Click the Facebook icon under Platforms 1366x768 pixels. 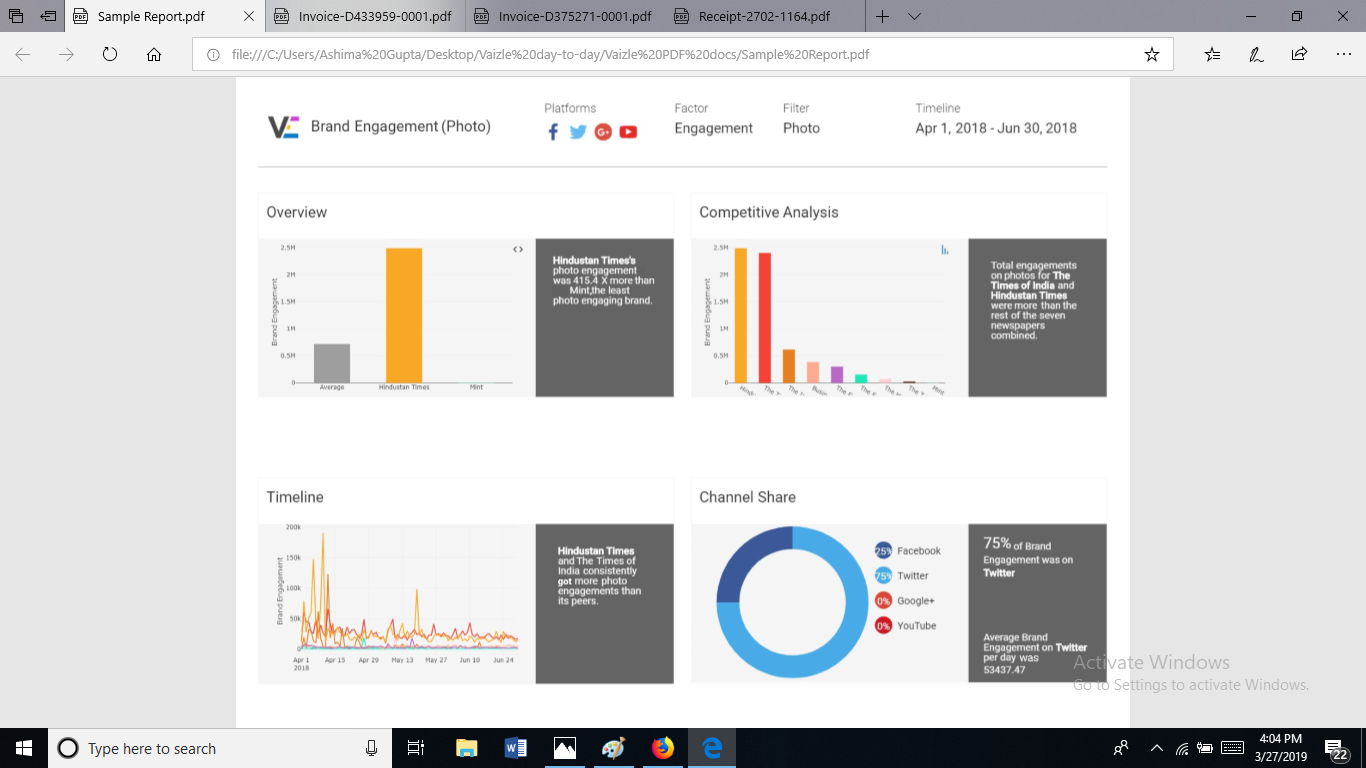pos(553,132)
